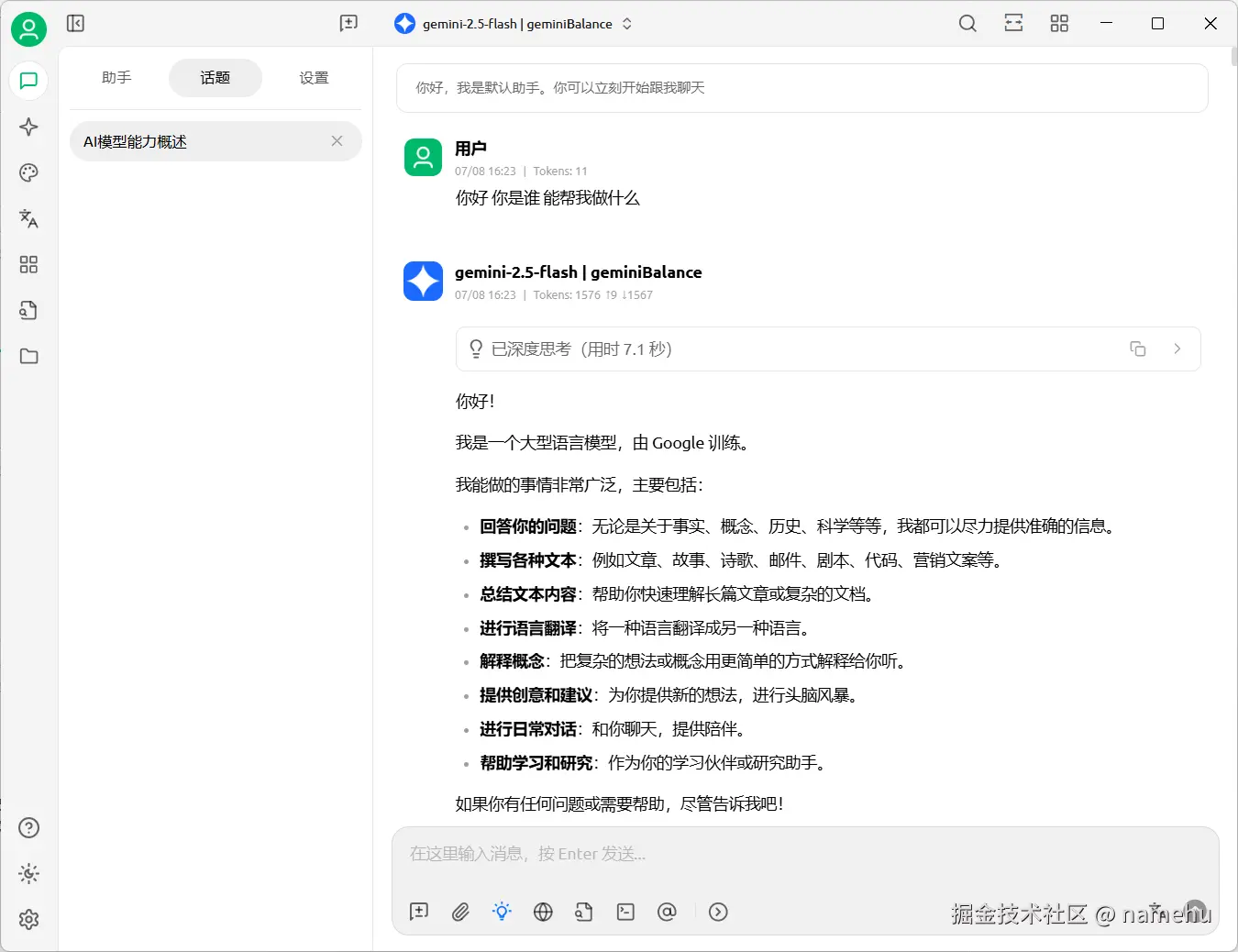Open the user profile avatar in sidebar

[28, 29]
